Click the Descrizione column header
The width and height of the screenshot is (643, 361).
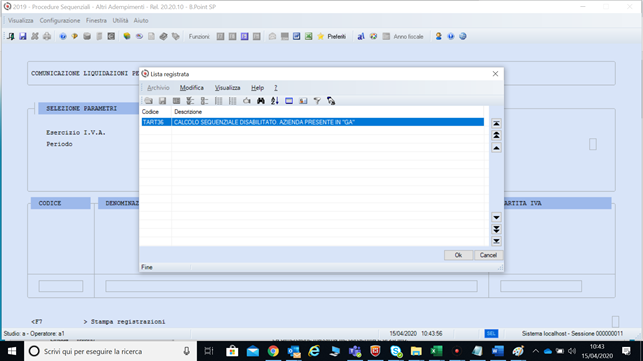click(x=188, y=112)
